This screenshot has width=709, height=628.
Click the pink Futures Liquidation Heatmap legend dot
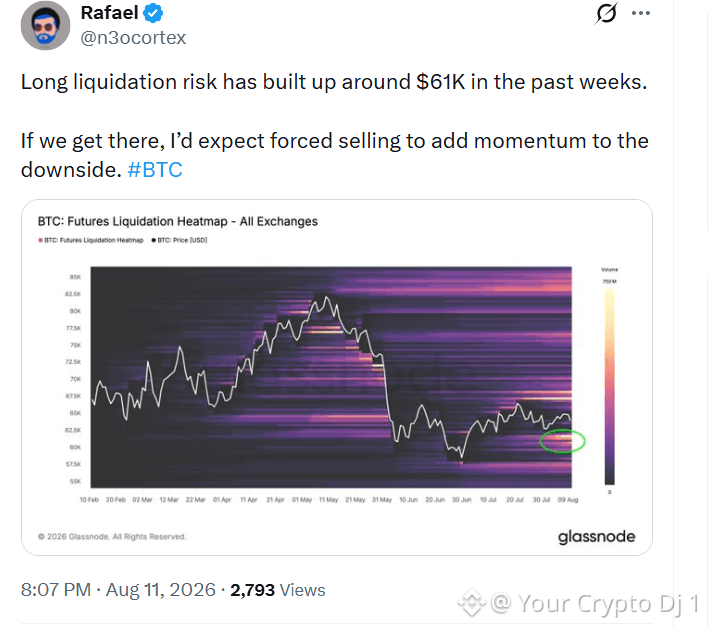(40, 240)
